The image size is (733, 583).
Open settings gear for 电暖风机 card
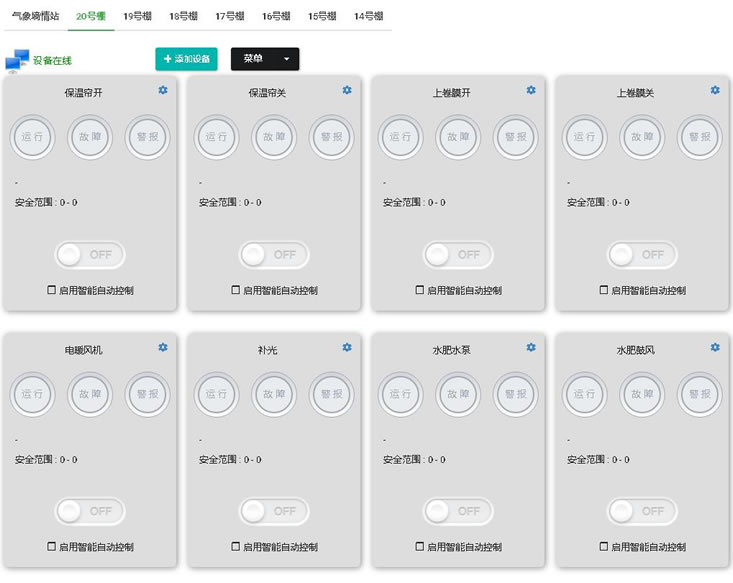point(163,347)
